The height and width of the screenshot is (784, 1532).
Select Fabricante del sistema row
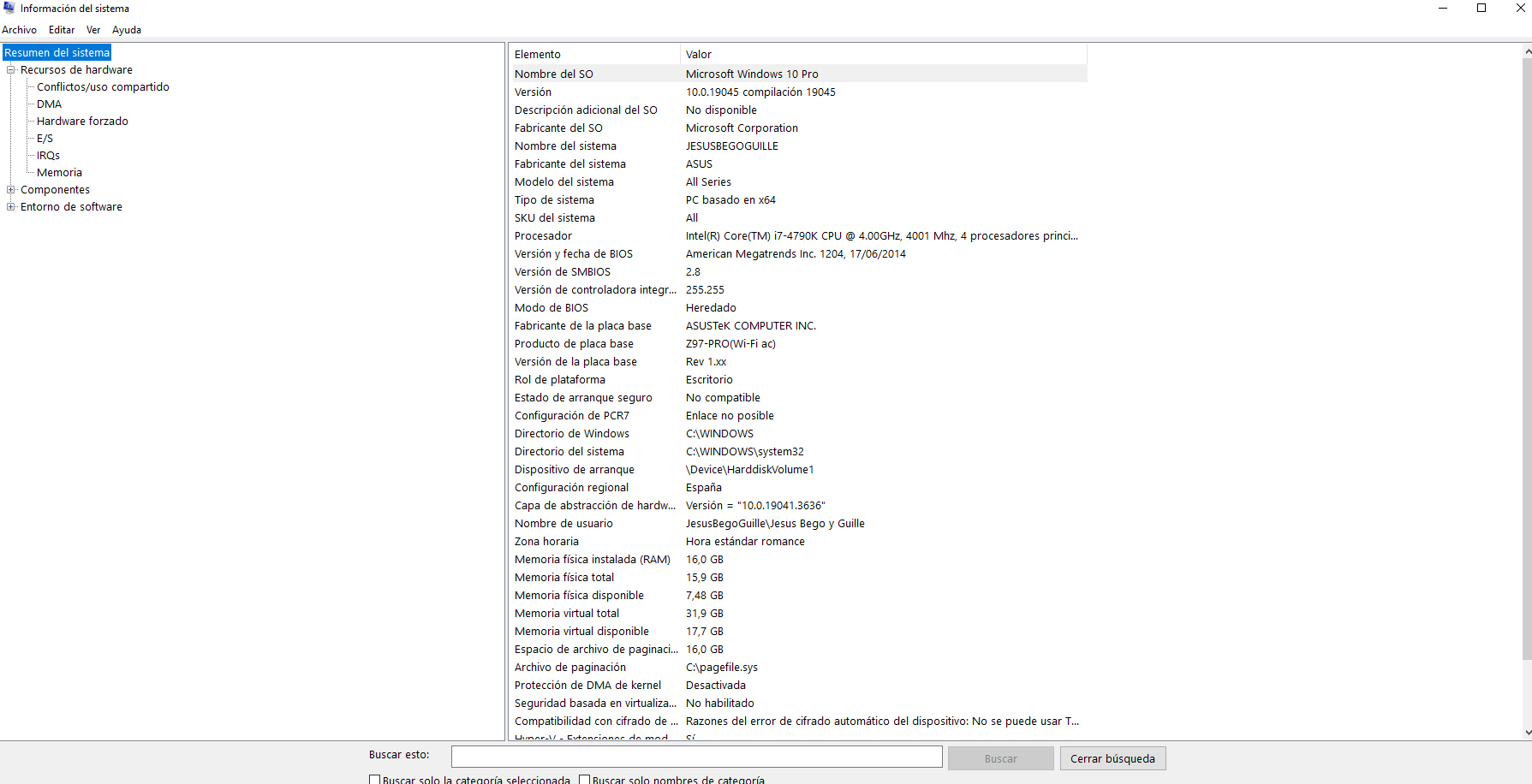coord(798,164)
